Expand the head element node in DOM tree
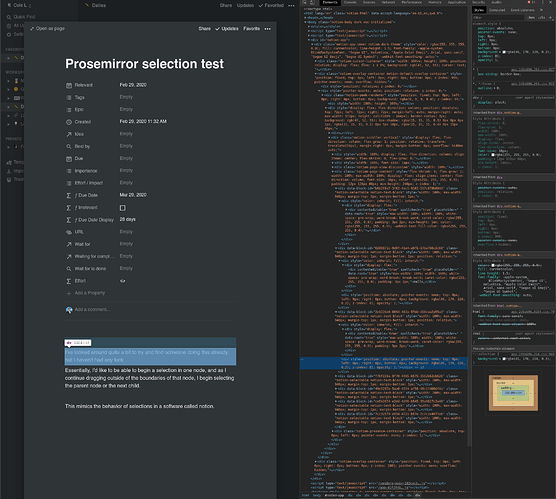556x499 pixels. pos(306,18)
